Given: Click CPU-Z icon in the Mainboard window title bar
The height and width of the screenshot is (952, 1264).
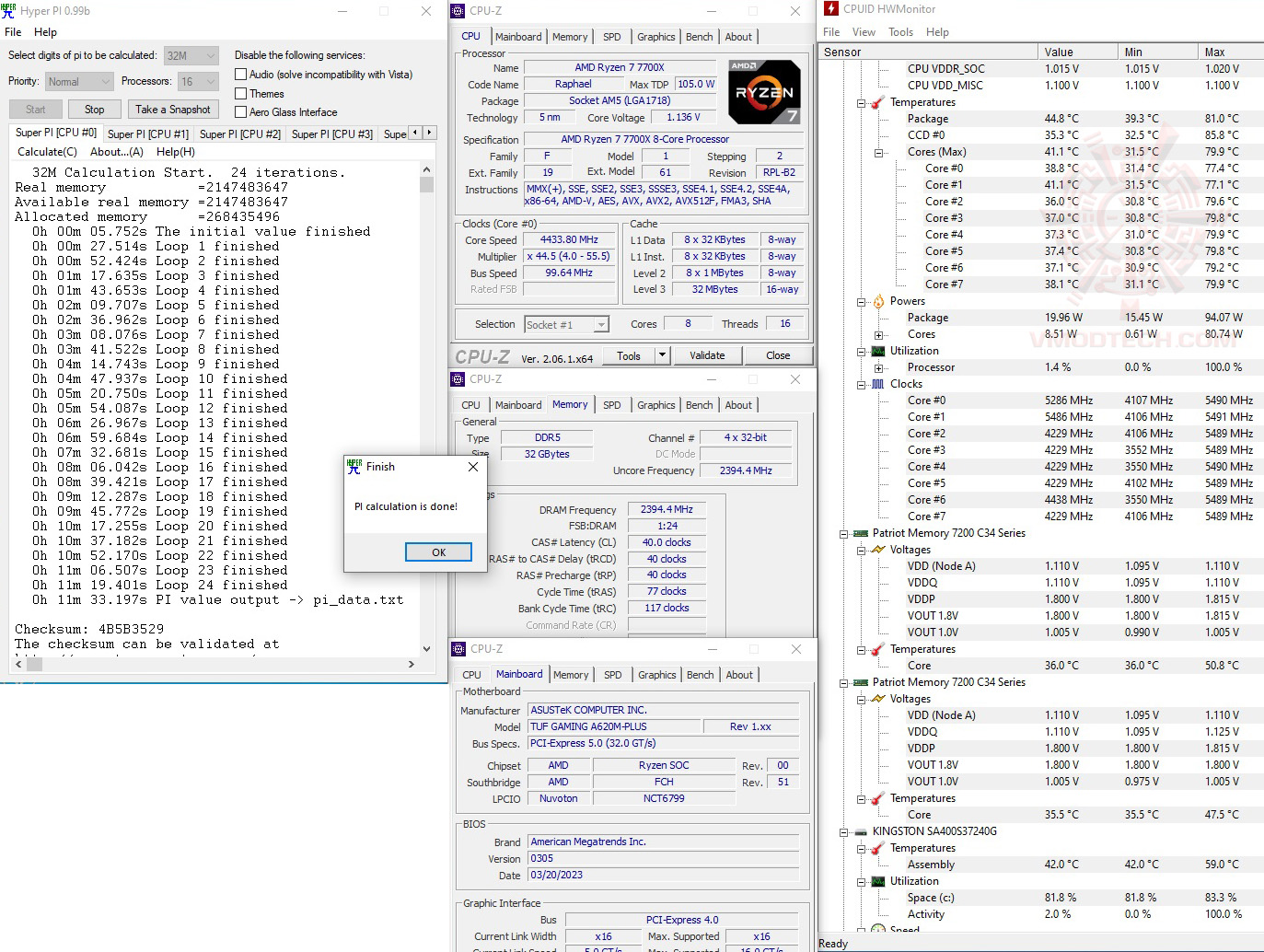Looking at the screenshot, I should click(x=458, y=649).
